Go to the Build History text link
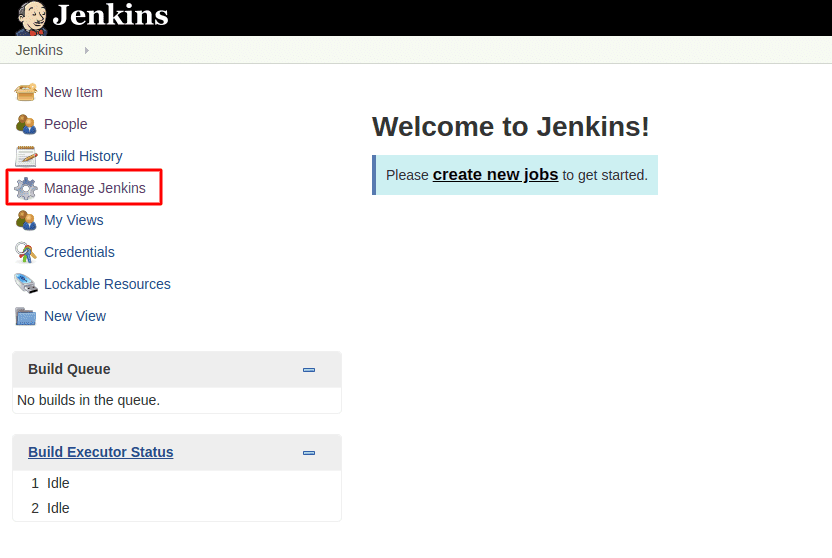832x558 pixels. point(83,156)
